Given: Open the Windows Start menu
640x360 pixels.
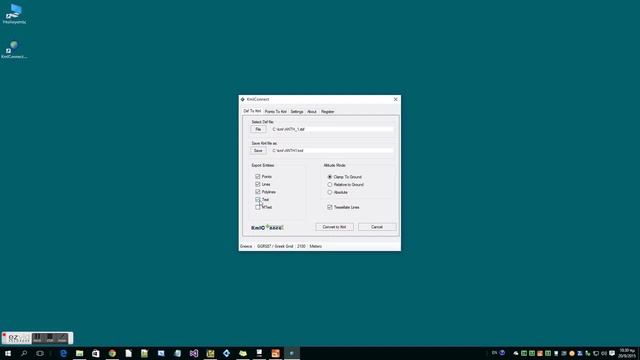Looking at the screenshot, I should pos(8,353).
